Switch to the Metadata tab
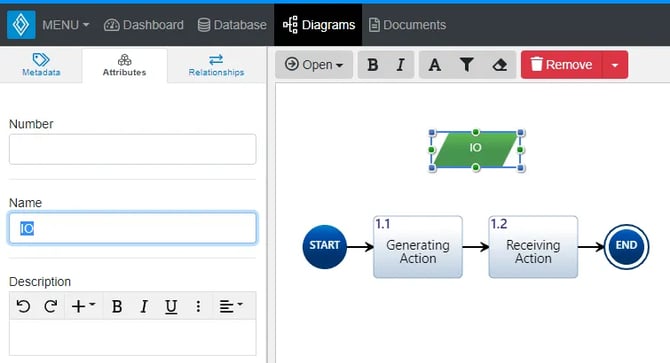This screenshot has height=363, width=670. tap(41, 65)
